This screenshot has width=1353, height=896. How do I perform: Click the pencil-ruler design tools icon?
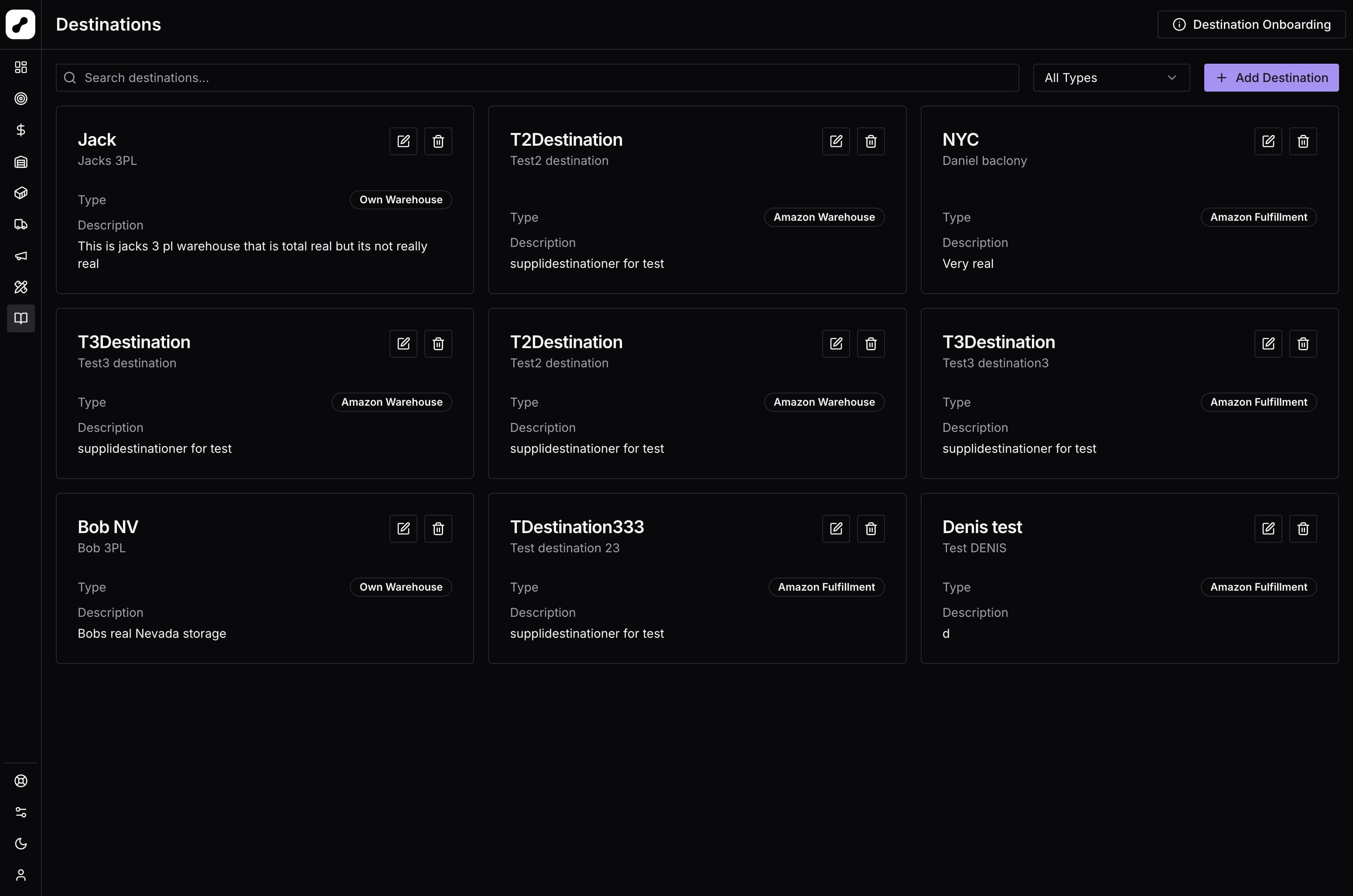[x=20, y=287]
